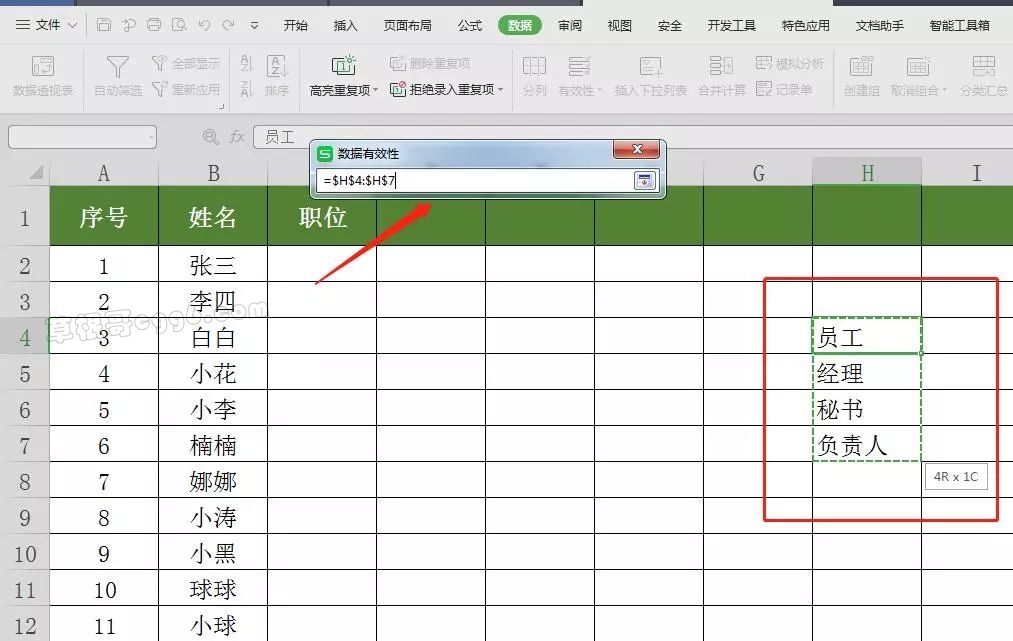Expand the Name Box dropdown arrow
The width and height of the screenshot is (1013, 641).
pos(150,137)
